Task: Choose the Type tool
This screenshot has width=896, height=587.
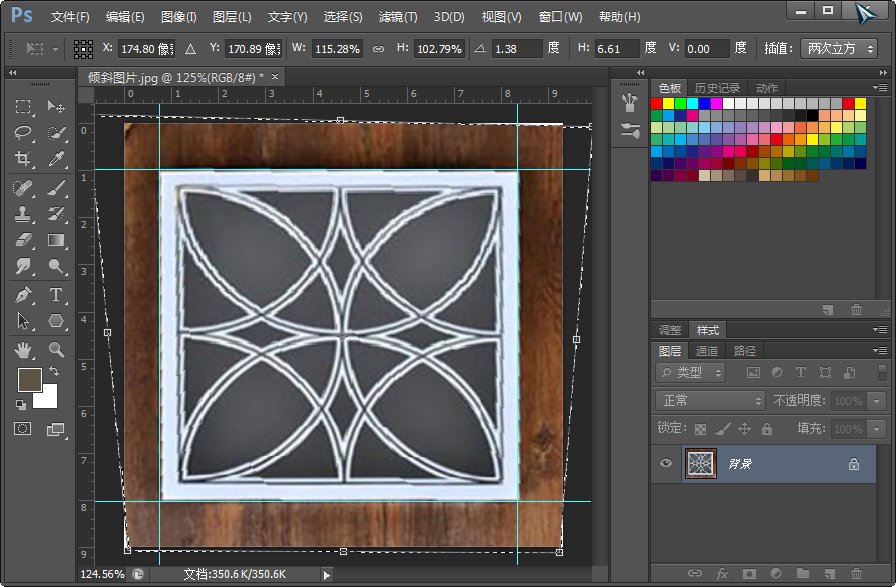Action: tap(55, 296)
